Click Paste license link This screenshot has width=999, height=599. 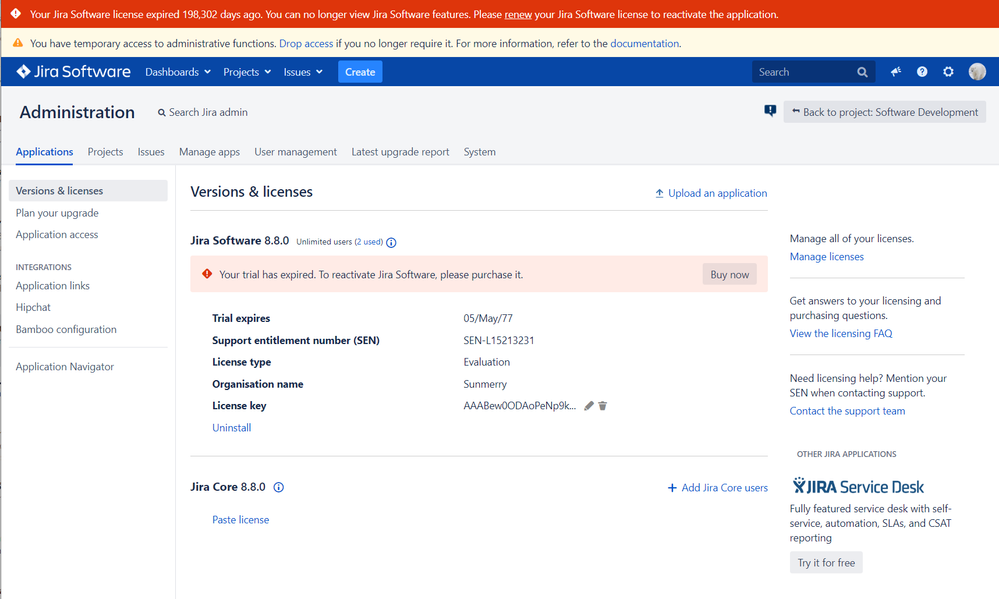241,519
